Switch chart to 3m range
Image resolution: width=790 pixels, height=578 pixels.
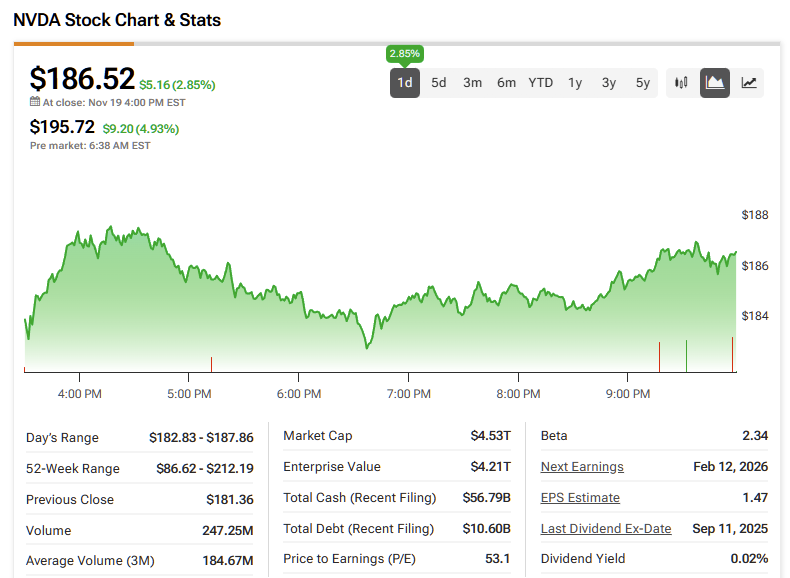coord(473,83)
